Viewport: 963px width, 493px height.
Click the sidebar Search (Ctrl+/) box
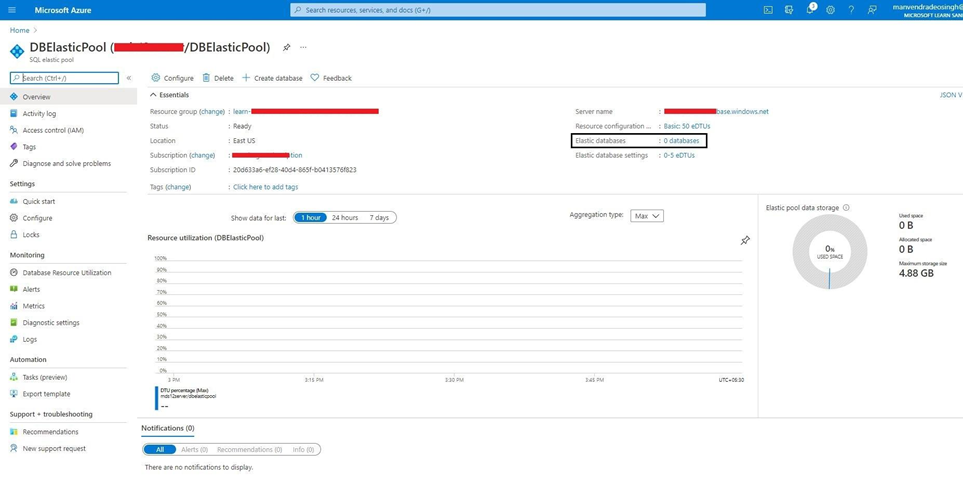[64, 78]
